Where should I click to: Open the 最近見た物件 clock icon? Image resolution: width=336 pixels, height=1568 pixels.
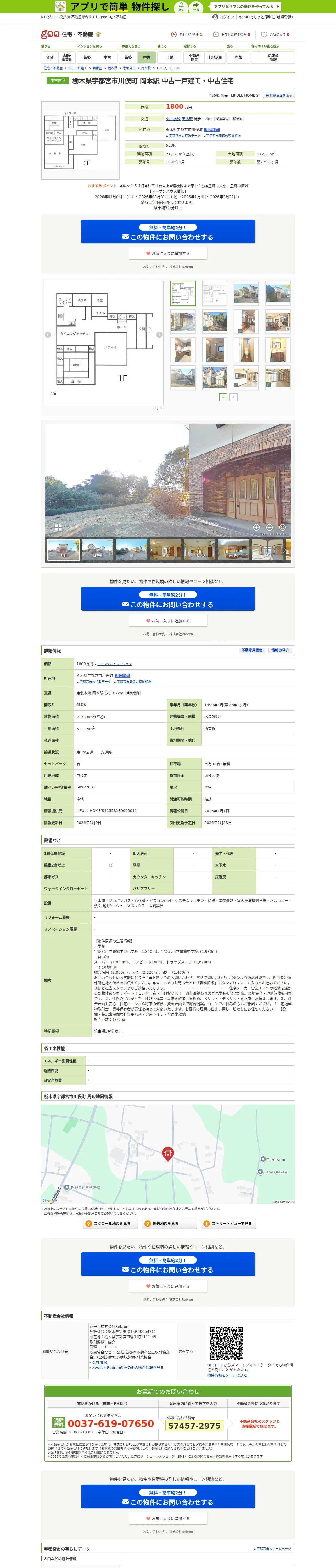[174, 35]
